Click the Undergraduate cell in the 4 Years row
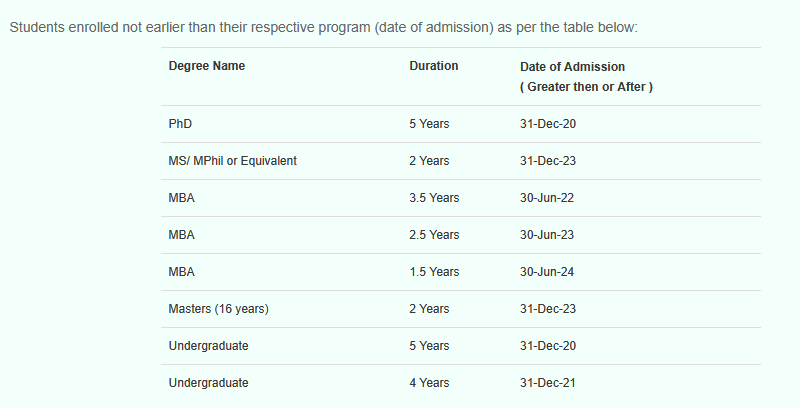This screenshot has width=800, height=408. click(x=208, y=383)
